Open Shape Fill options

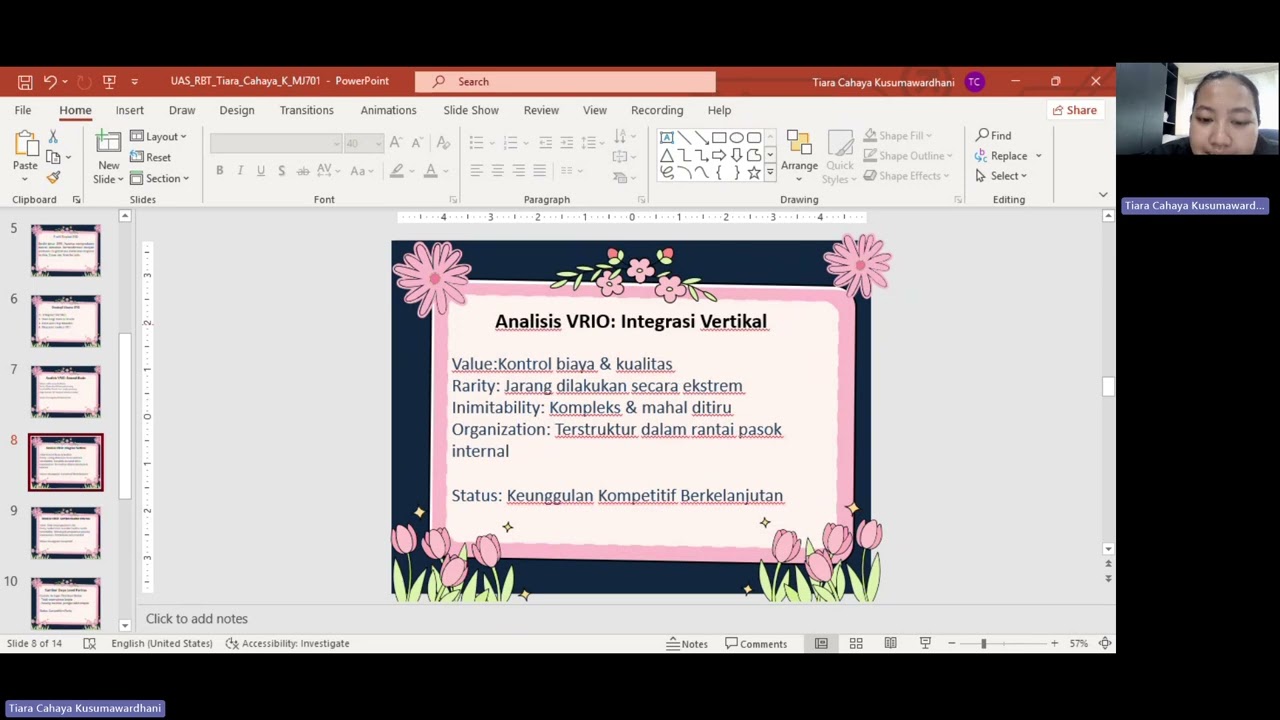898,136
